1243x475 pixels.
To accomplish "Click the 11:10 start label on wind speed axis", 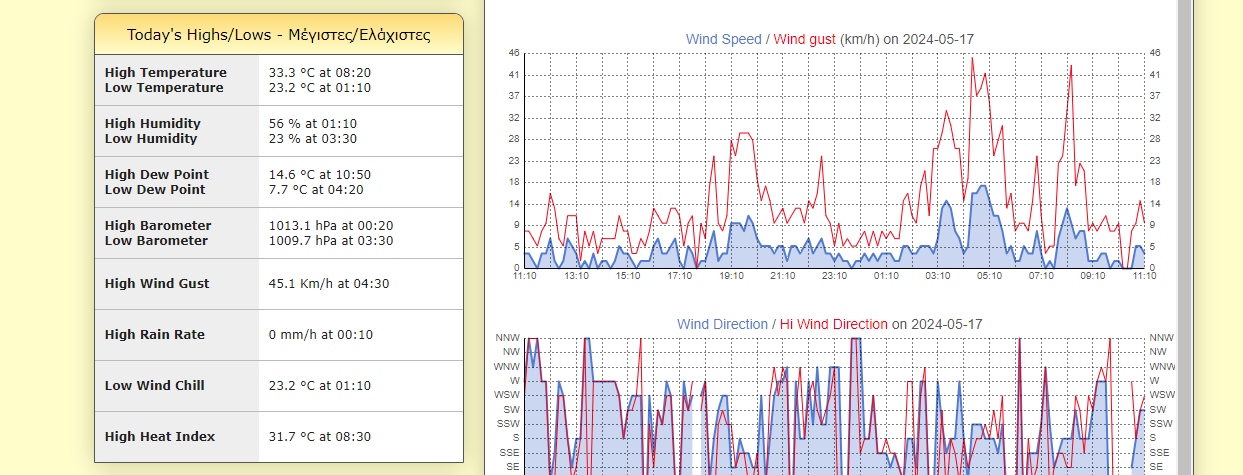I will point(523,276).
